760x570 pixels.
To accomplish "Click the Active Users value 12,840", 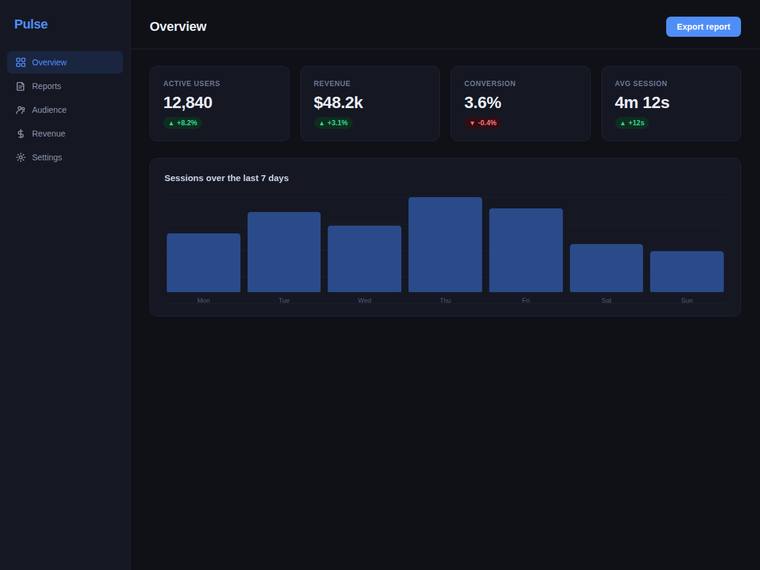I will (x=188, y=103).
